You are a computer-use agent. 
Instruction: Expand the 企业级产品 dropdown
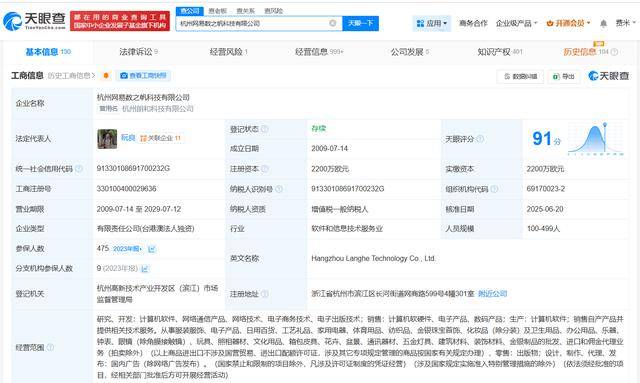point(516,23)
